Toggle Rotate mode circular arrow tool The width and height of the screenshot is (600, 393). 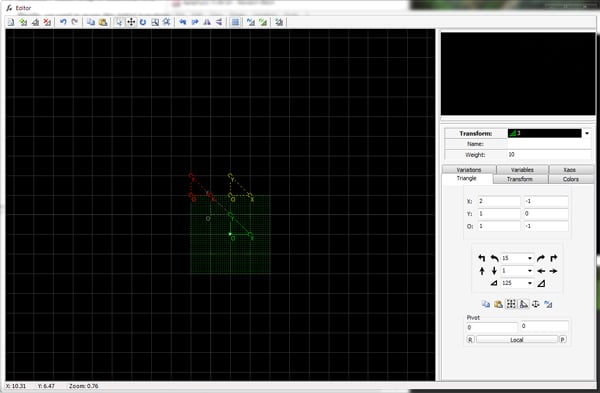(x=143, y=22)
